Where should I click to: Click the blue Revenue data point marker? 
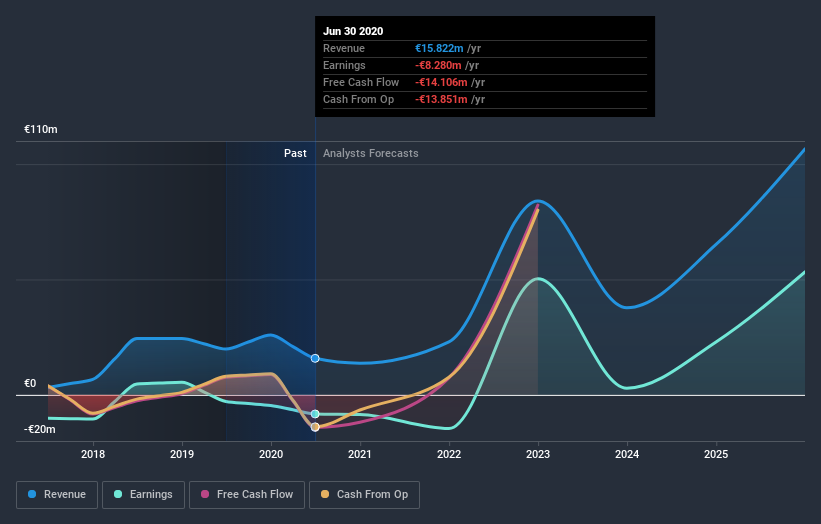pyautogui.click(x=315, y=359)
